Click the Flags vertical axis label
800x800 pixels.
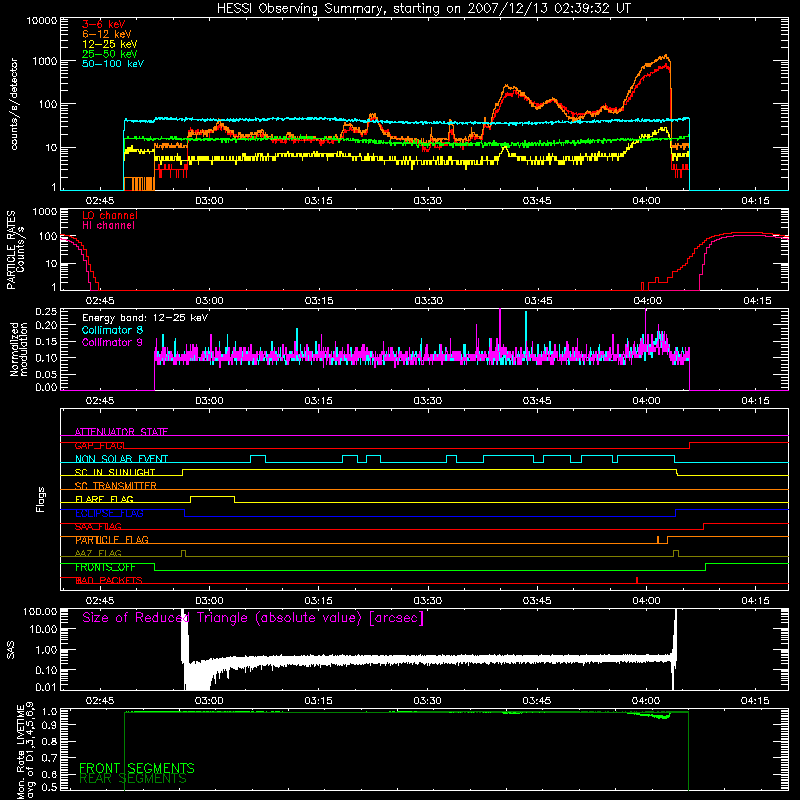[x=41, y=499]
